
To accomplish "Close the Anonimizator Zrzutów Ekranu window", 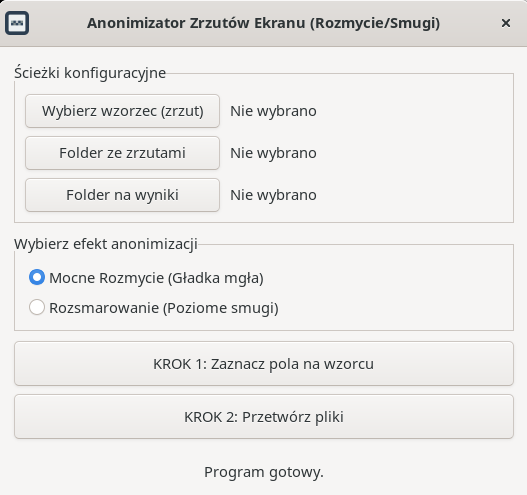I will tap(505, 23).
